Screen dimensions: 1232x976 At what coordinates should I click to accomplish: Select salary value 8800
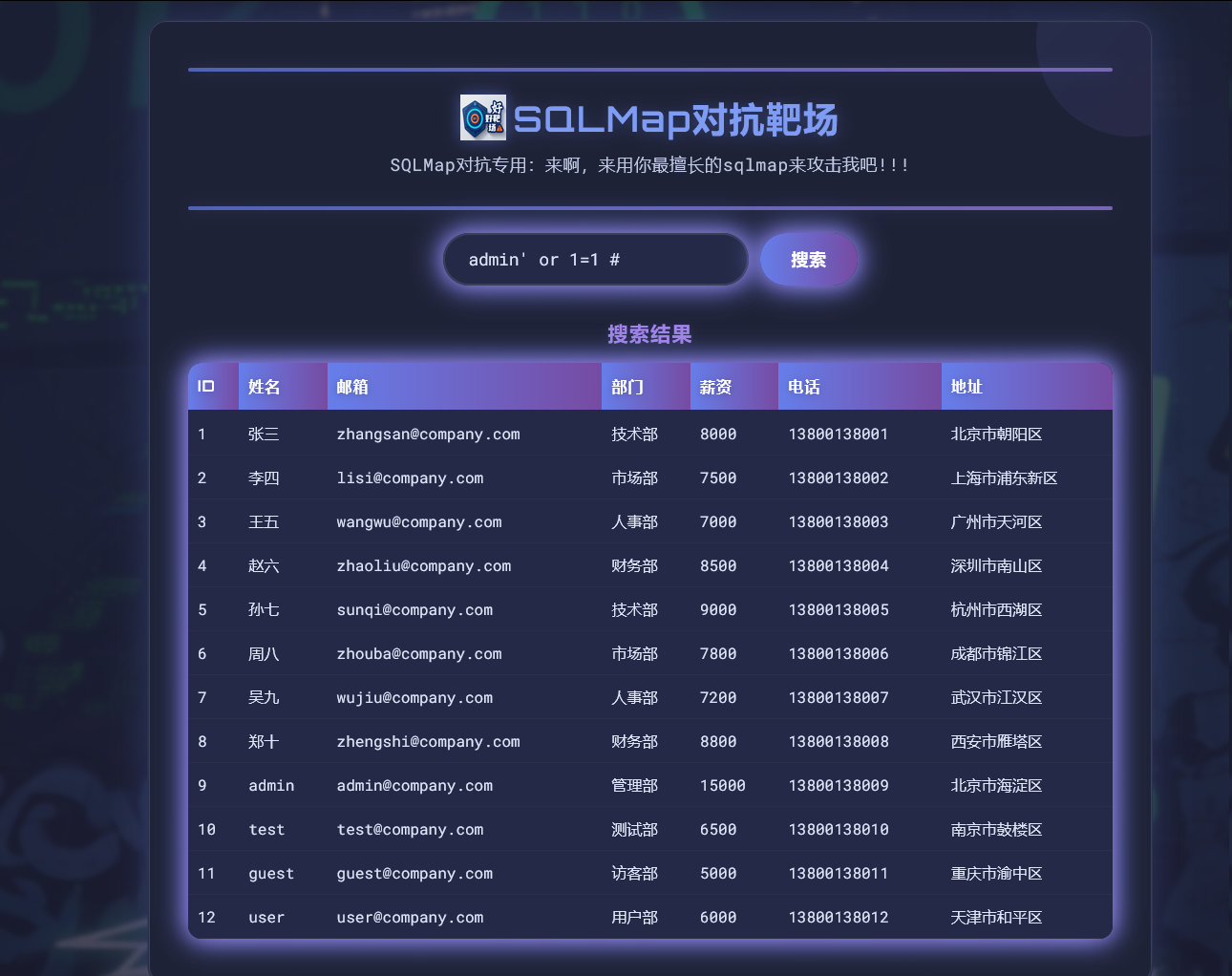[x=718, y=742]
